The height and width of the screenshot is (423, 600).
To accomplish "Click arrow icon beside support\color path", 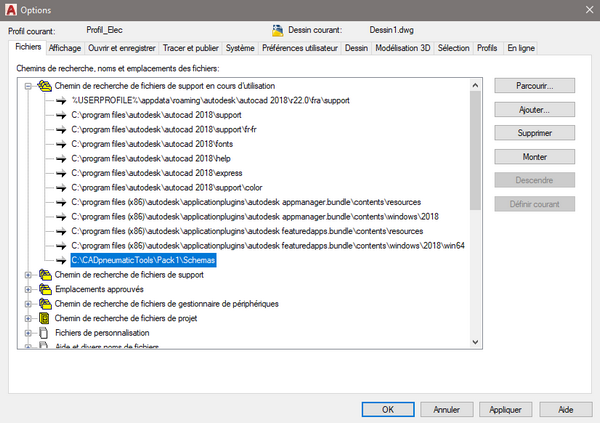I will (x=61, y=188).
